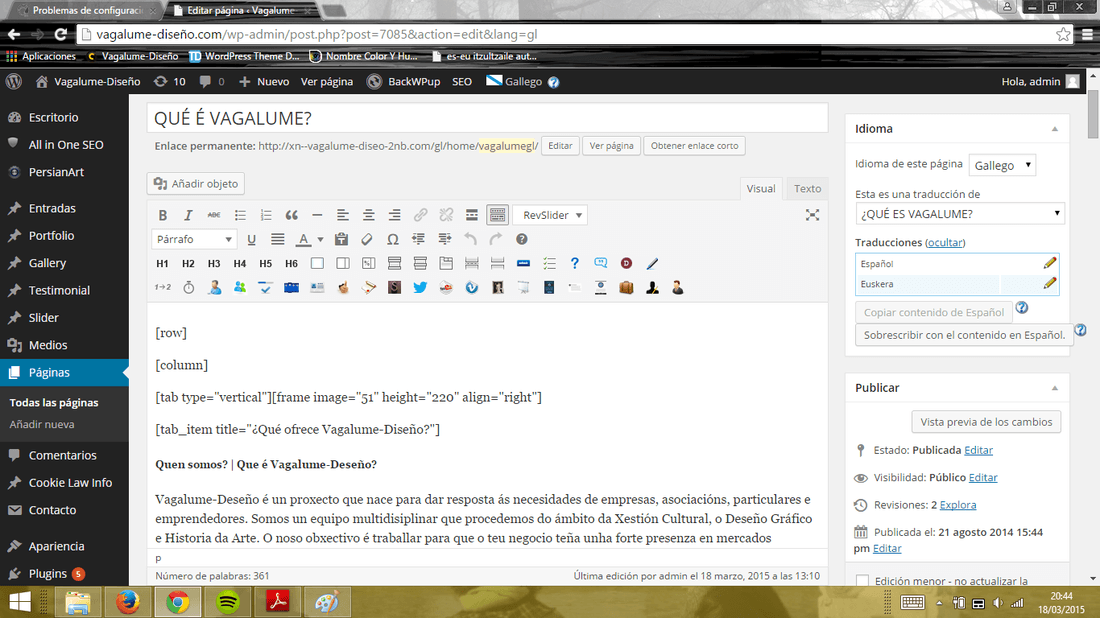Open translation source ¿QUÉ ES VAGALUME? dropdown
This screenshot has width=1100, height=618.
[x=960, y=214]
